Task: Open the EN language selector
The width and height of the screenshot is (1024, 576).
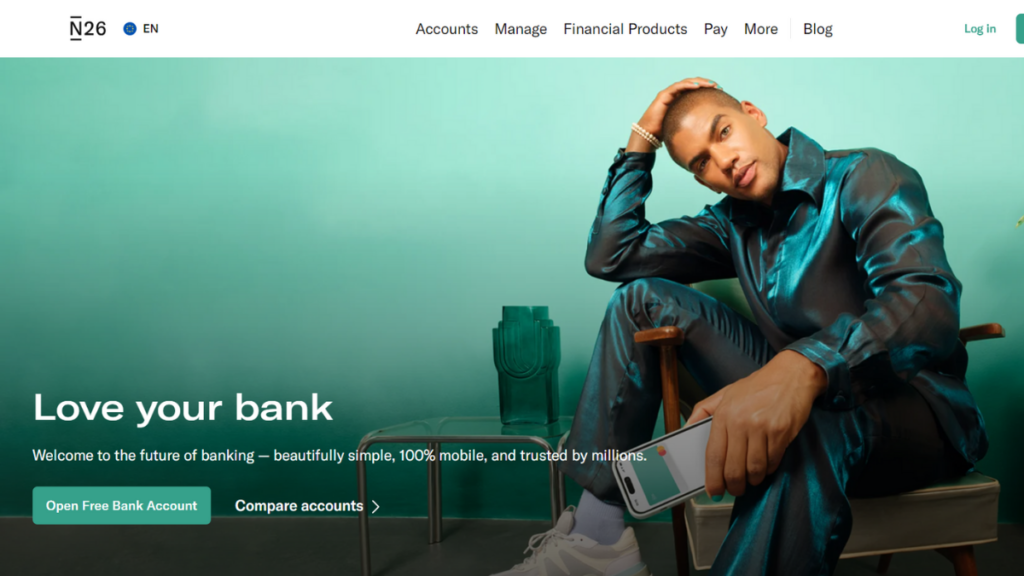Action: click(141, 29)
